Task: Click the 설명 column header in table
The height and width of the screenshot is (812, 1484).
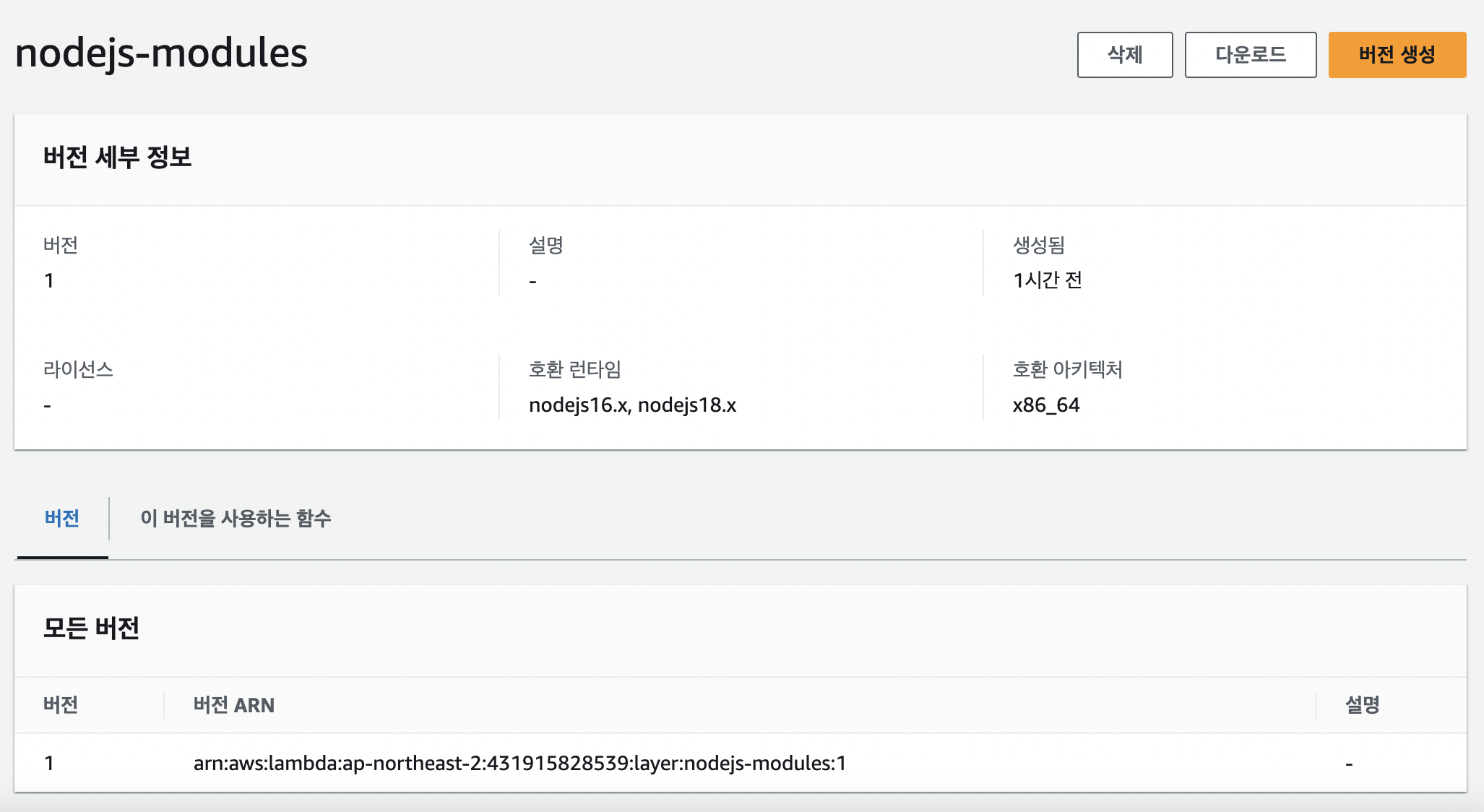Action: pyautogui.click(x=1362, y=705)
